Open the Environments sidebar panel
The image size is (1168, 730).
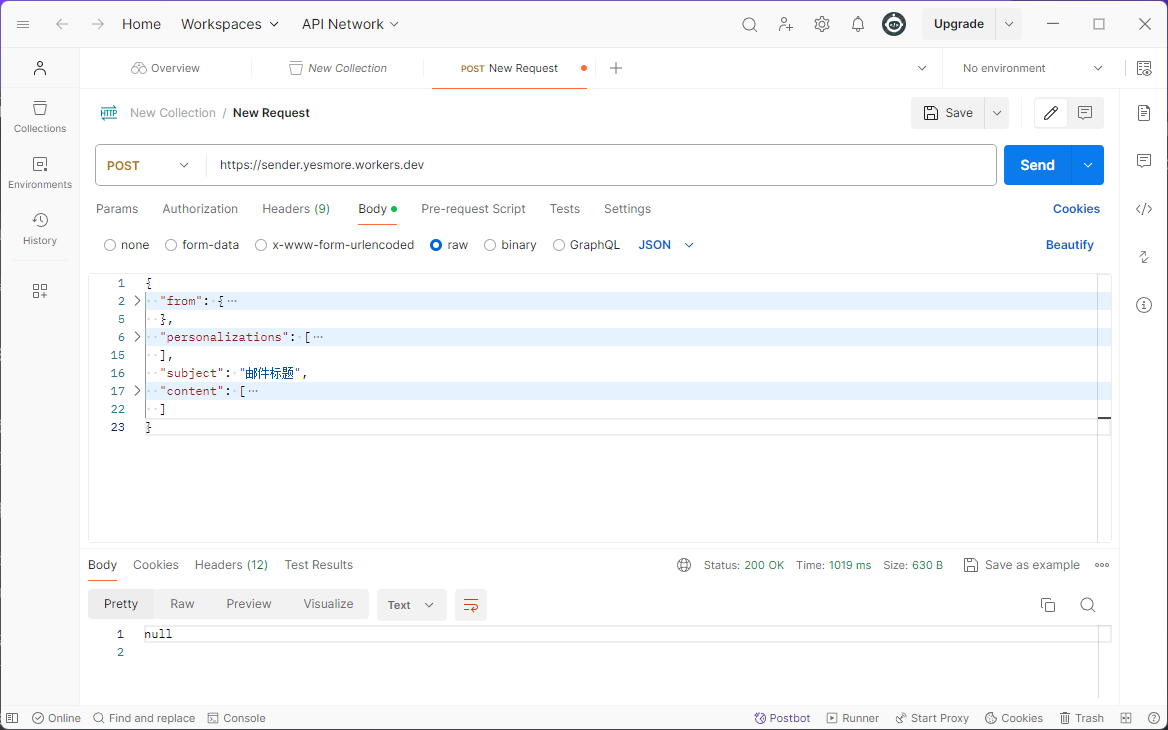point(40,173)
